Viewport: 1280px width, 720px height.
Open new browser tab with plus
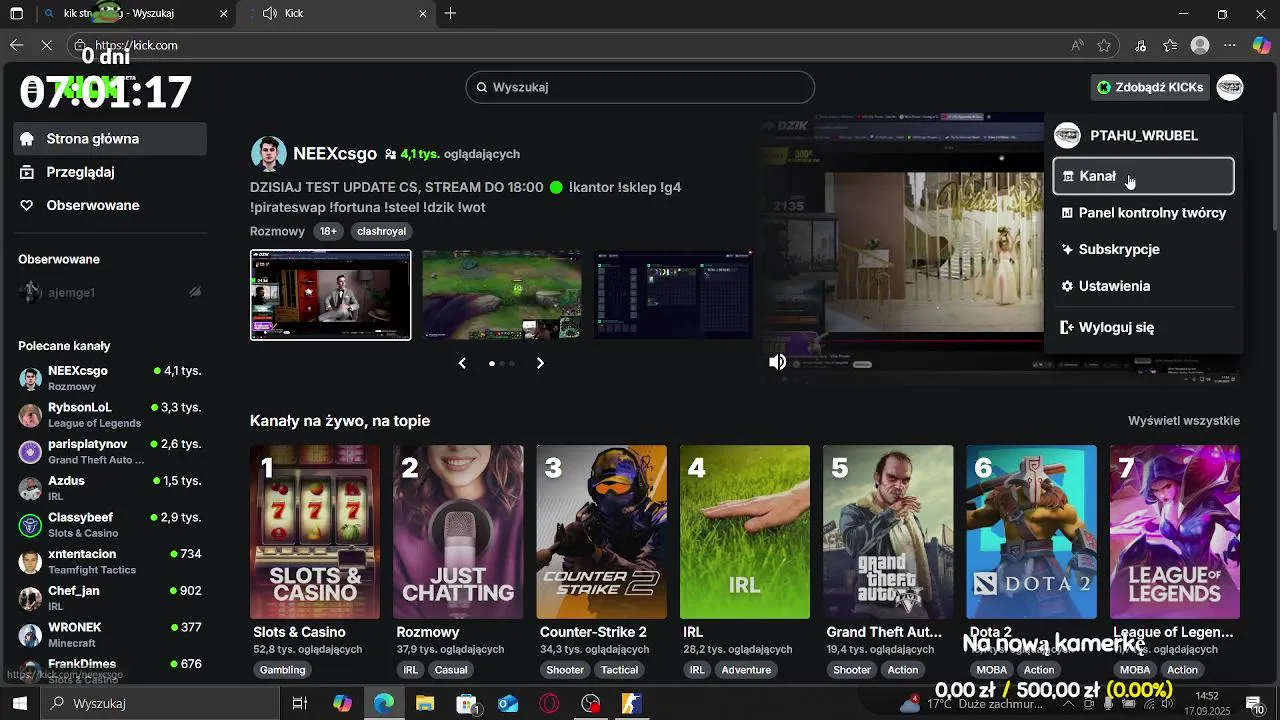[451, 13]
